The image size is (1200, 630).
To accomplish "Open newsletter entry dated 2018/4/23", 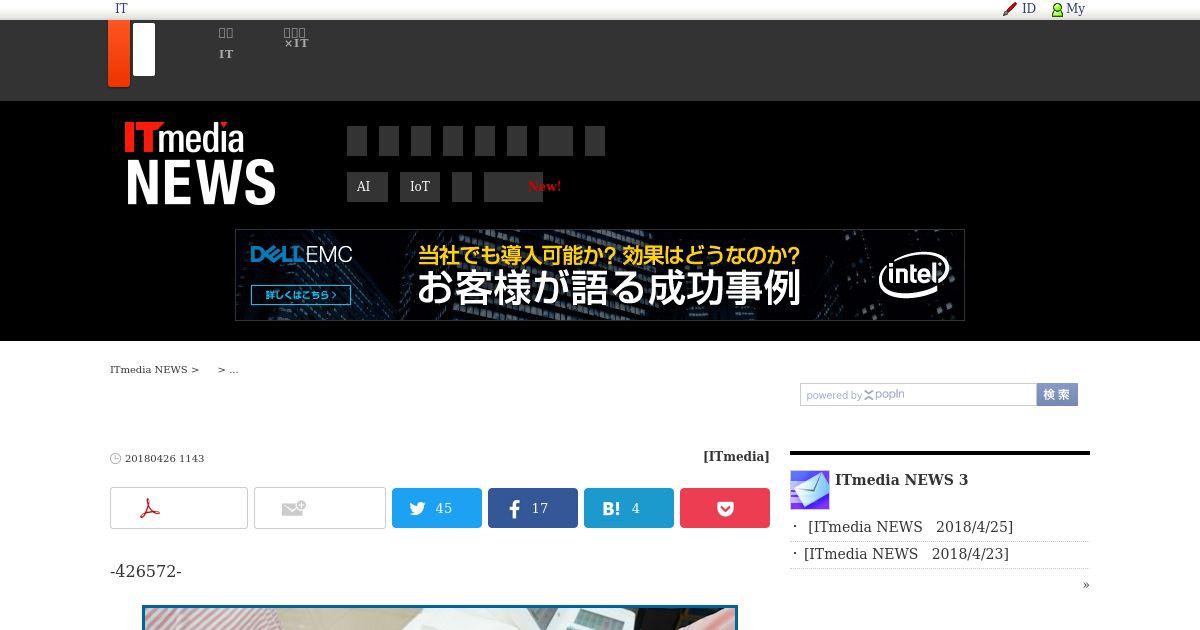I will [906, 554].
